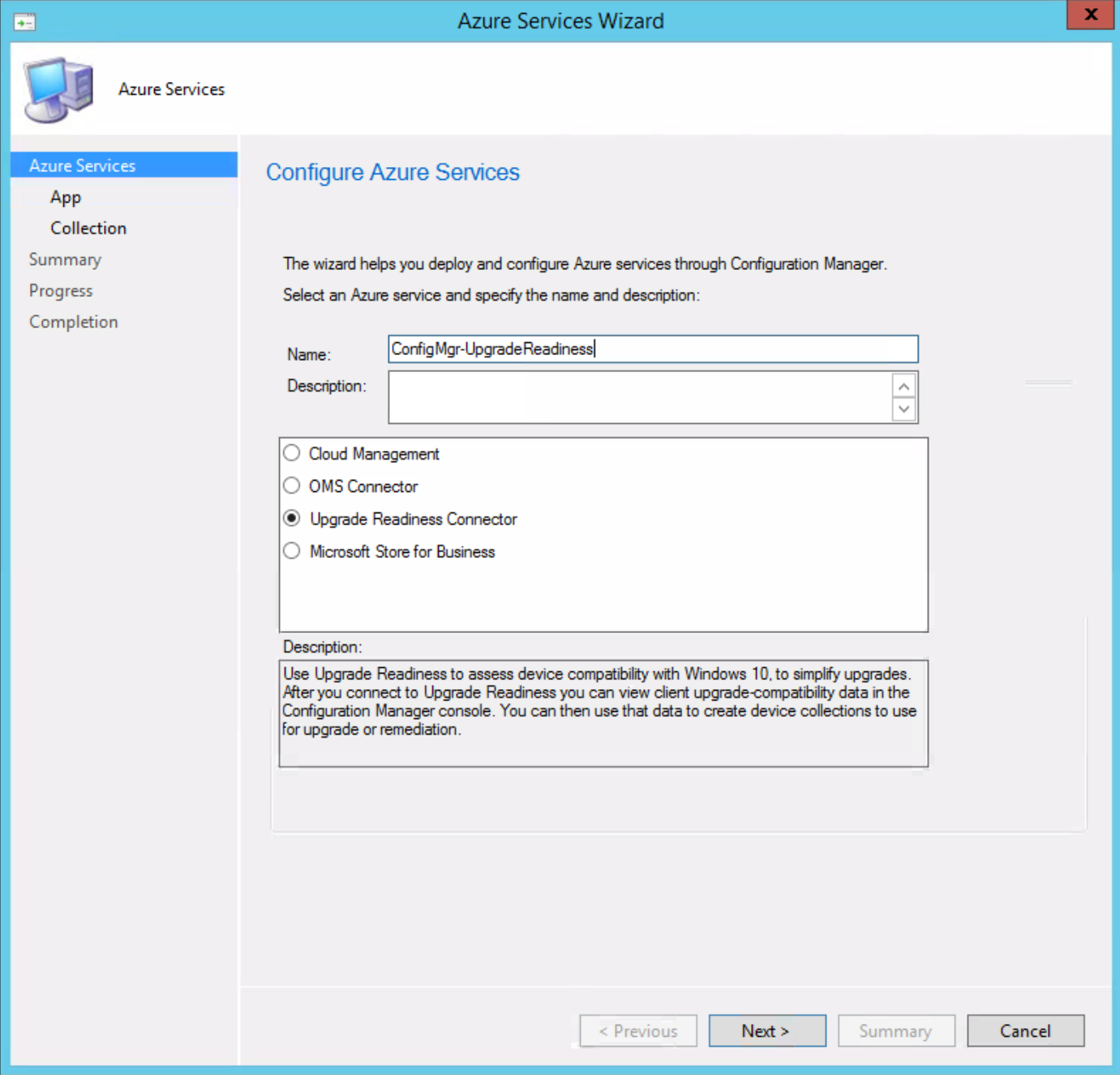Viewport: 1120px width, 1075px height.
Task: Pick Microsoft Store for Business option
Action: tap(292, 551)
